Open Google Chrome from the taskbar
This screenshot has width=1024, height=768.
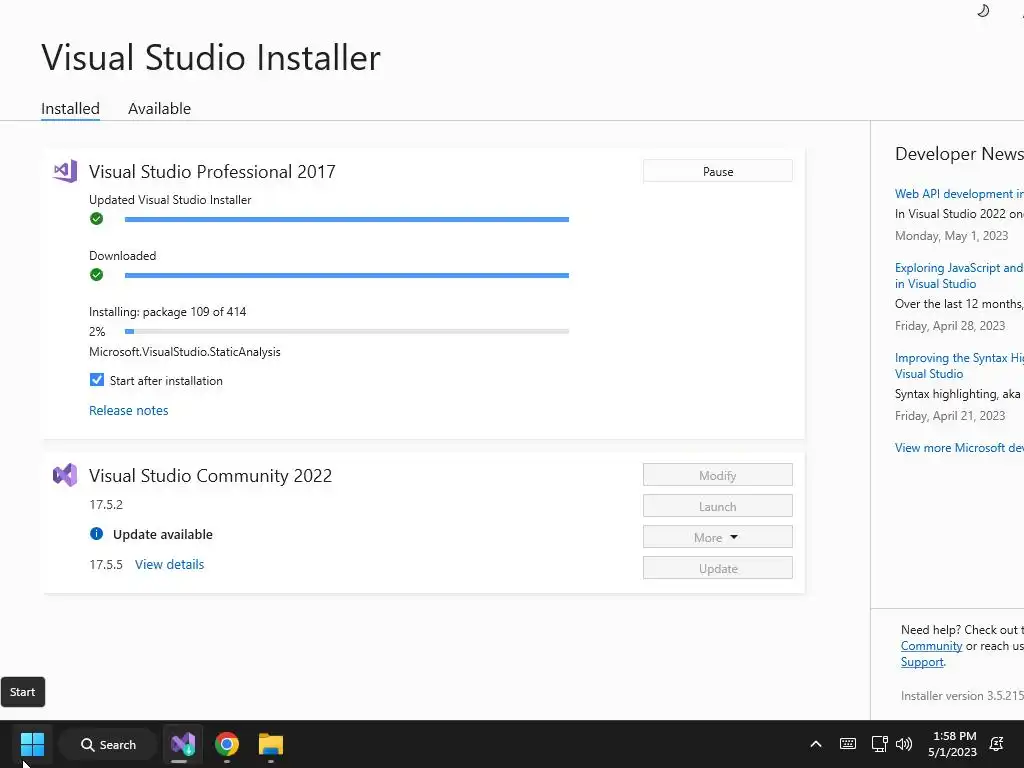(x=227, y=744)
